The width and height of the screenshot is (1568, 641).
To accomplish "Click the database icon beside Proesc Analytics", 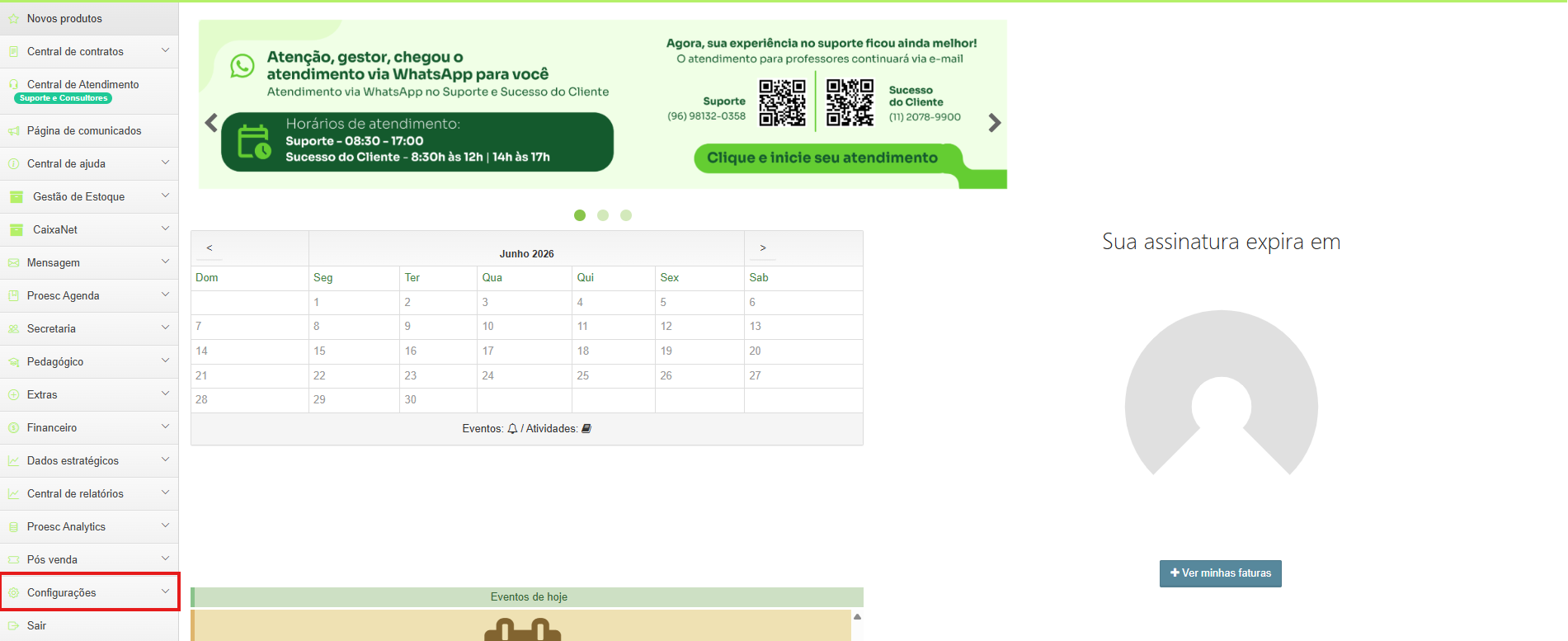I will click(13, 526).
